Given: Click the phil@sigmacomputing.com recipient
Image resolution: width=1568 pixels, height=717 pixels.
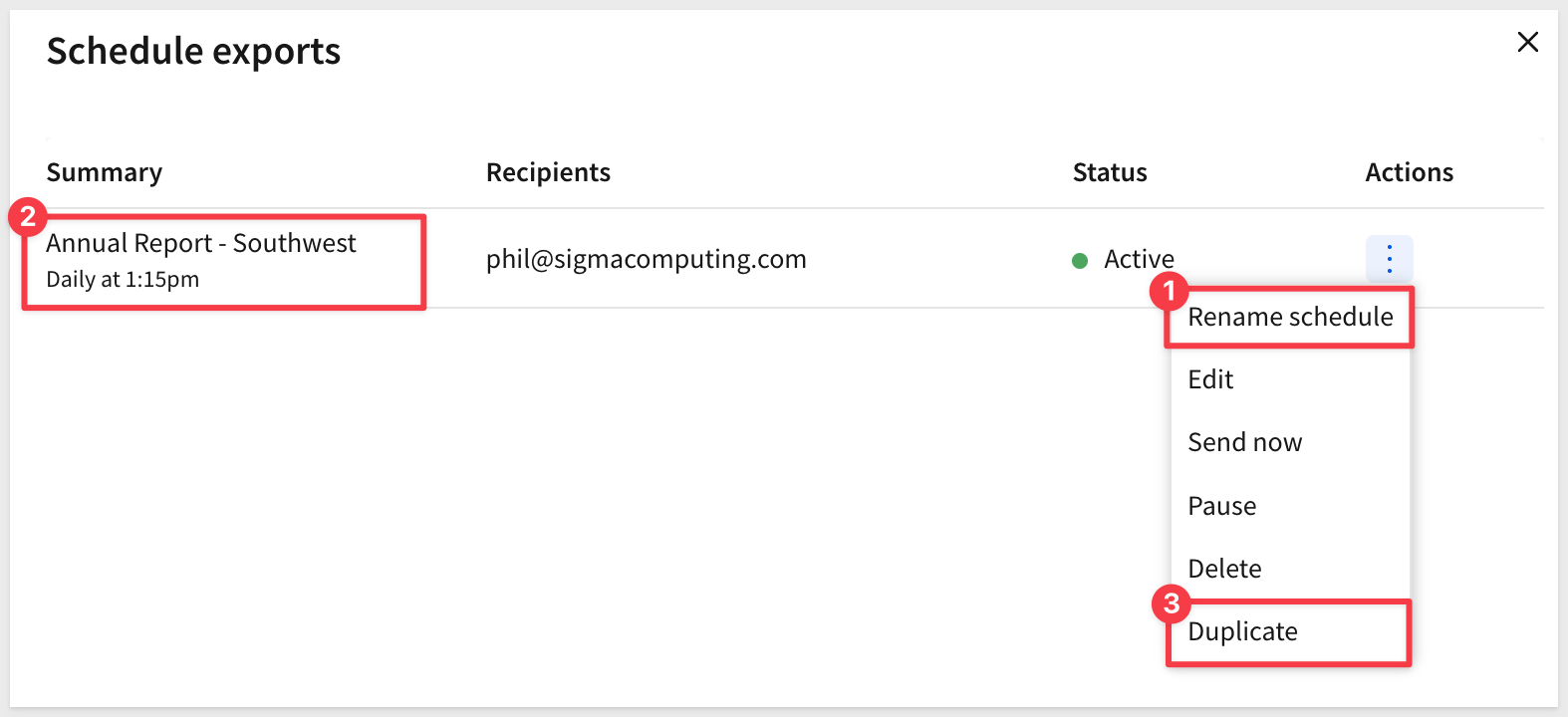Looking at the screenshot, I should 646,259.
